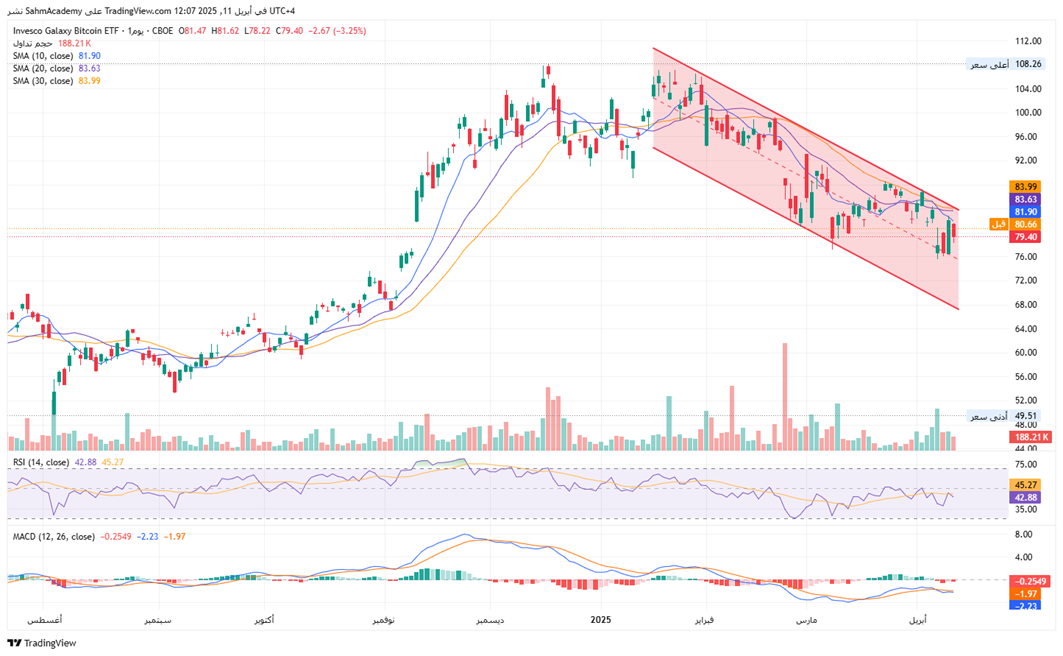The width and height of the screenshot is (1063, 656).
Task: Click the 4.00 level on the MACD axis
Action: pos(1024,558)
